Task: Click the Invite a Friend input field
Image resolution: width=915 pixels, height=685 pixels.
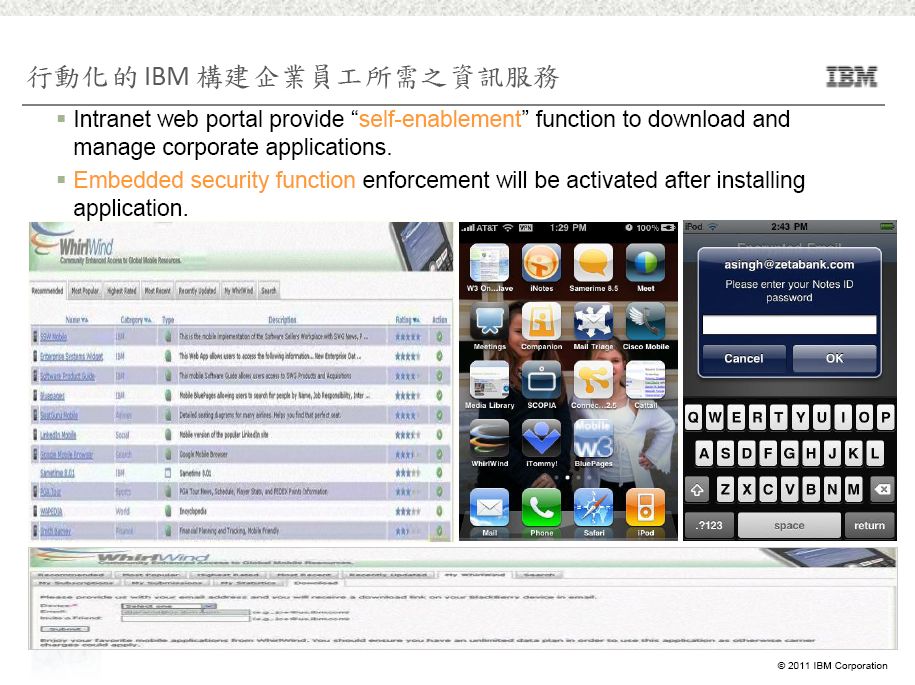Action: pos(185,618)
